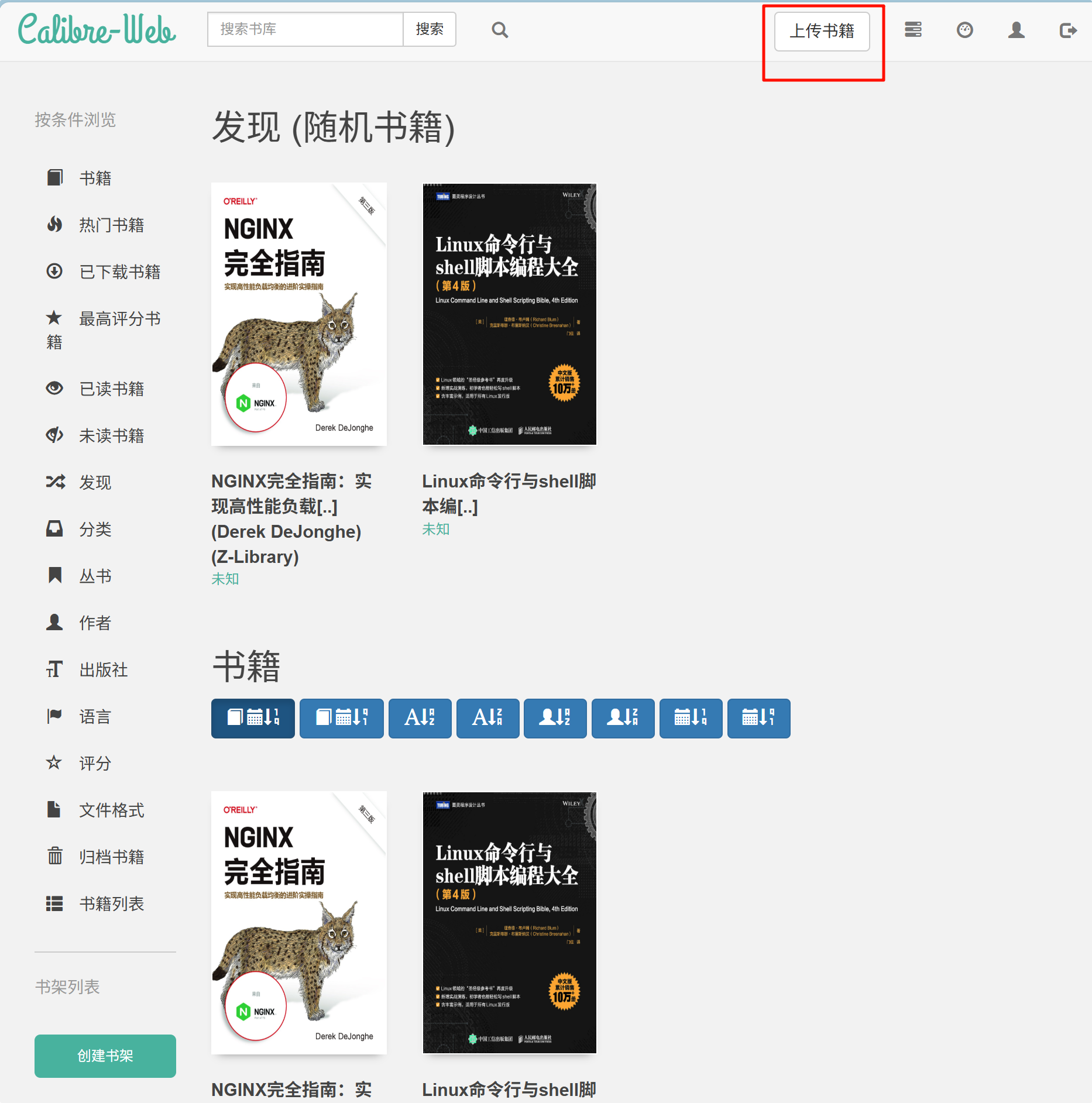
Task: Click the Calibre-Web logo
Action: pos(97,30)
